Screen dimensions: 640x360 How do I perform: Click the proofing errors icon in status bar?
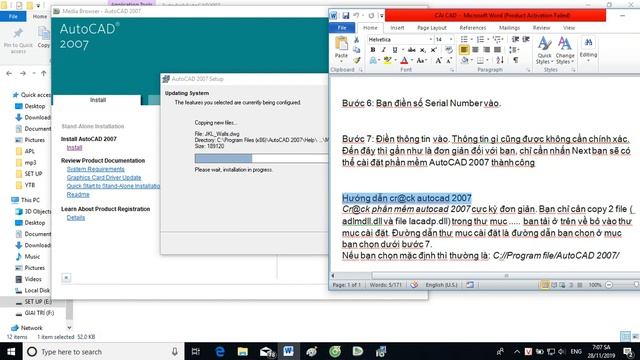[x=414, y=285]
